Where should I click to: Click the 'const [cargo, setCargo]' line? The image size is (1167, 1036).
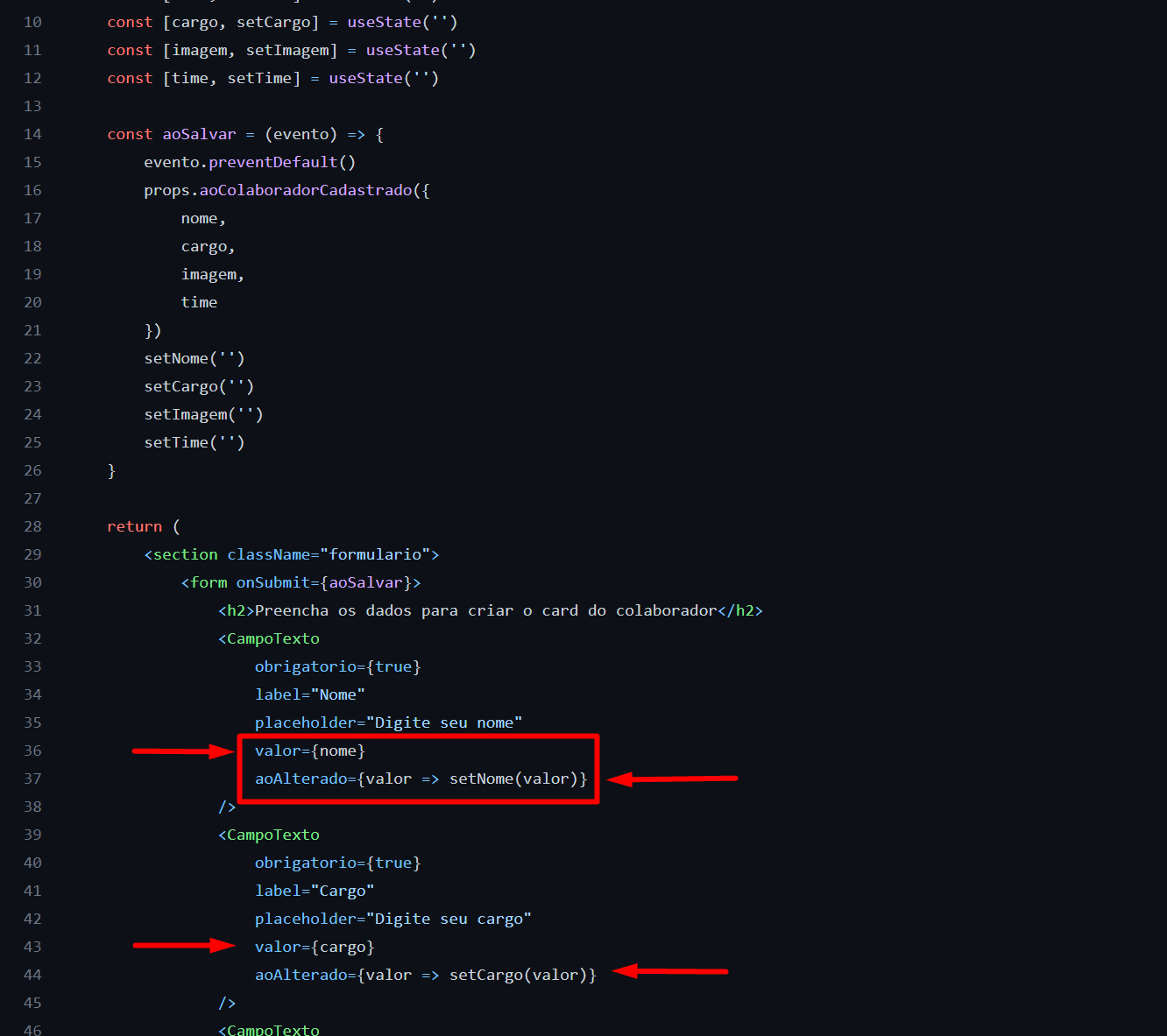(x=282, y=22)
